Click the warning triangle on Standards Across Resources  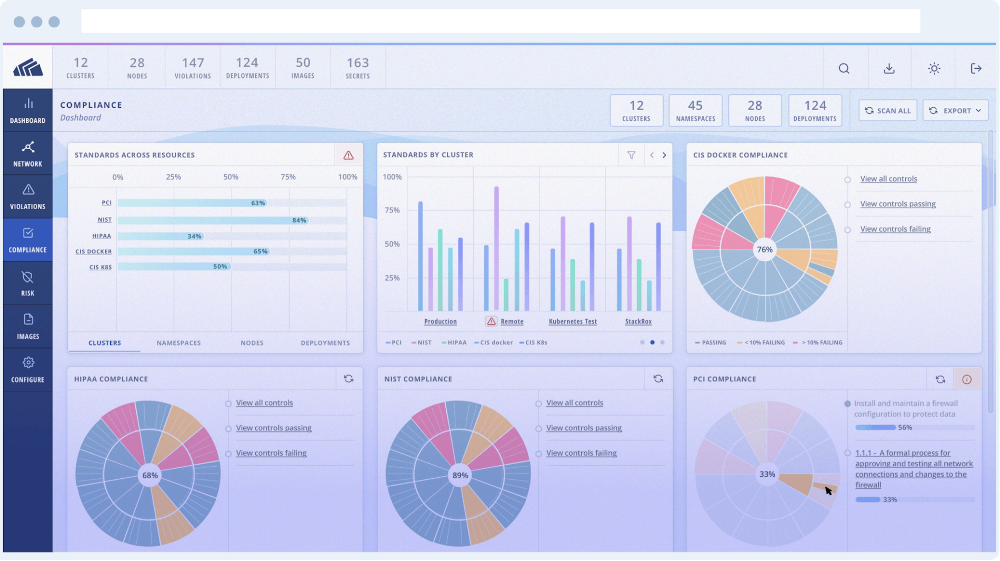(x=348, y=155)
